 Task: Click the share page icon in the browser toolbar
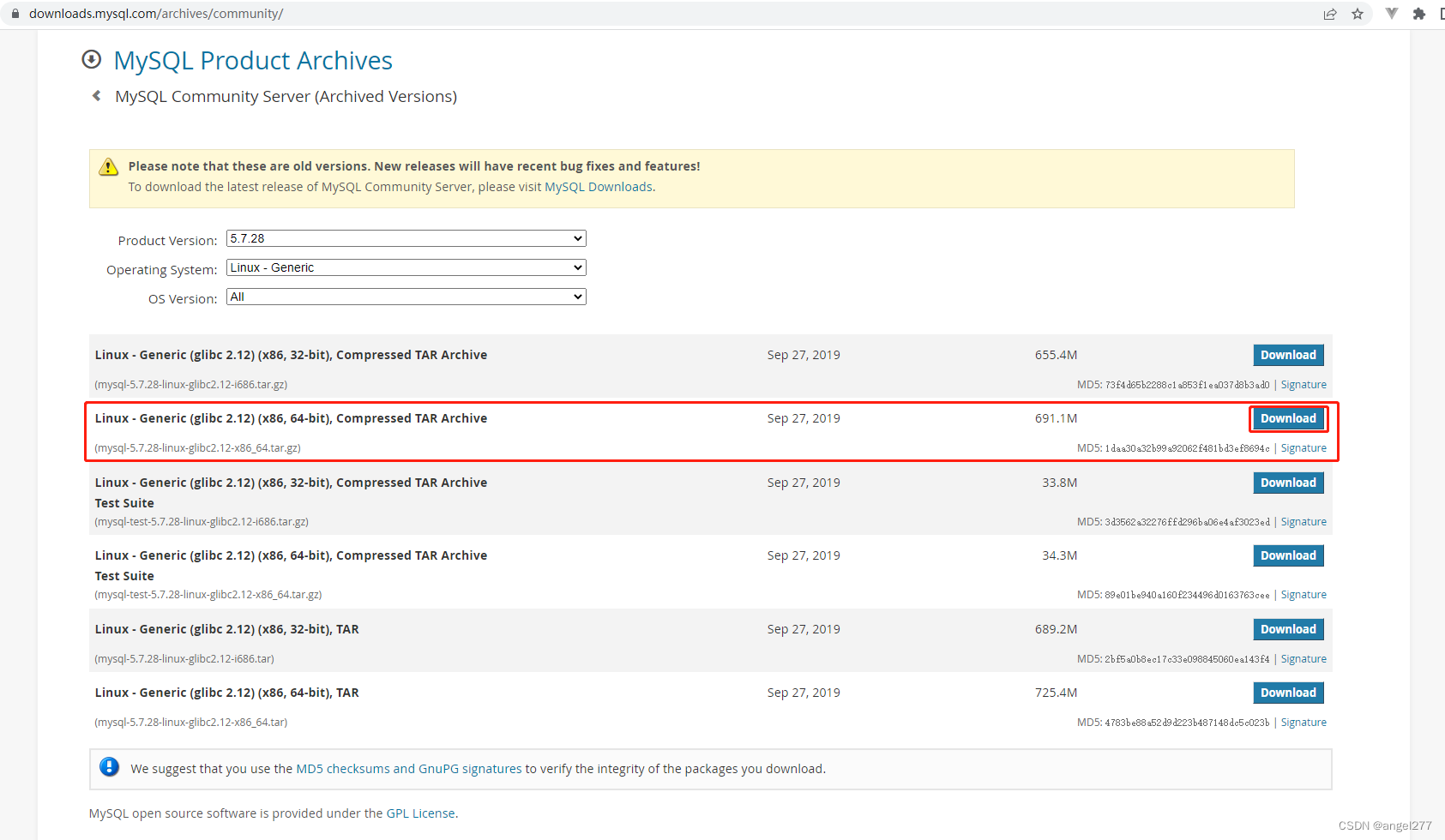coord(1330,14)
